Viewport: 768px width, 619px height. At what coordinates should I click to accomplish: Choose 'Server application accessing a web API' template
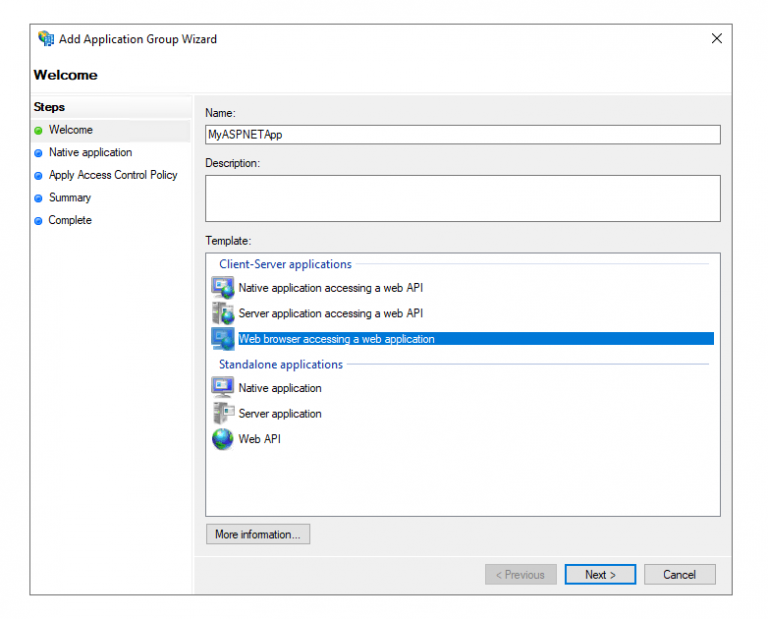330,314
